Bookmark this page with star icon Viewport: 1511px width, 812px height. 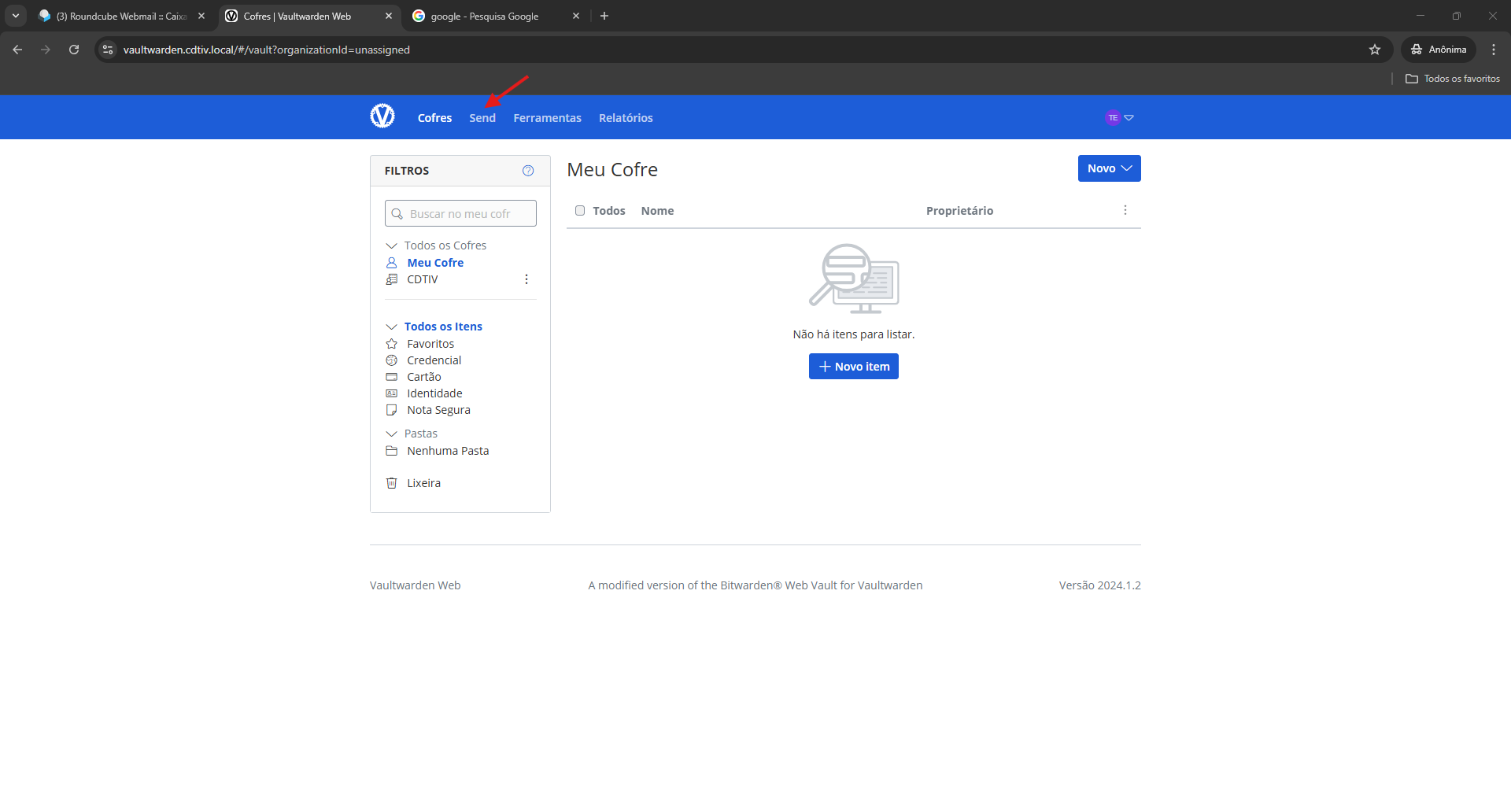click(x=1374, y=50)
